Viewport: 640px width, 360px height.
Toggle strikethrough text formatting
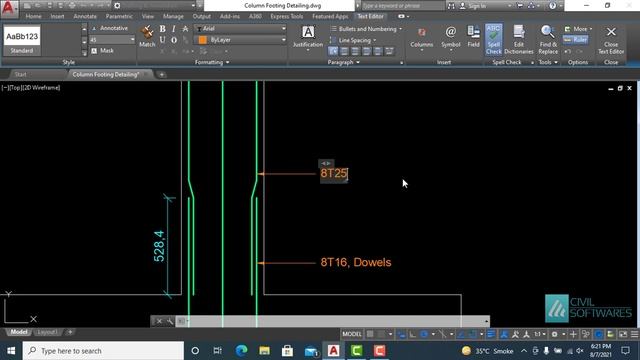point(185,29)
